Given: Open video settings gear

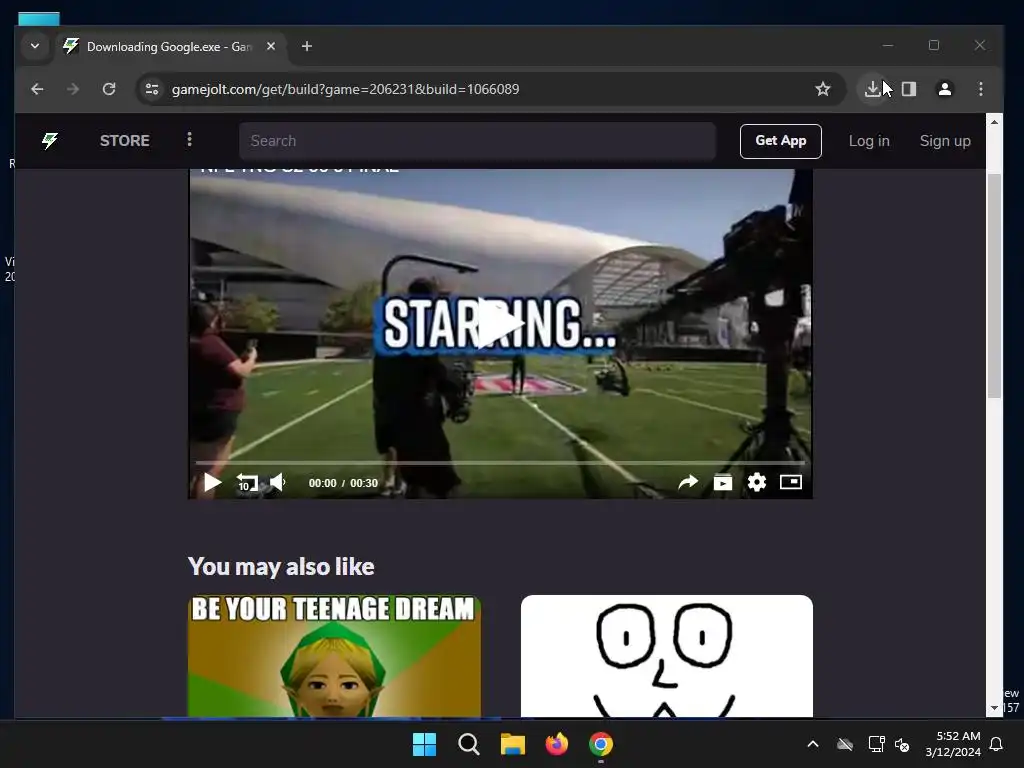Looking at the screenshot, I should coord(756,483).
